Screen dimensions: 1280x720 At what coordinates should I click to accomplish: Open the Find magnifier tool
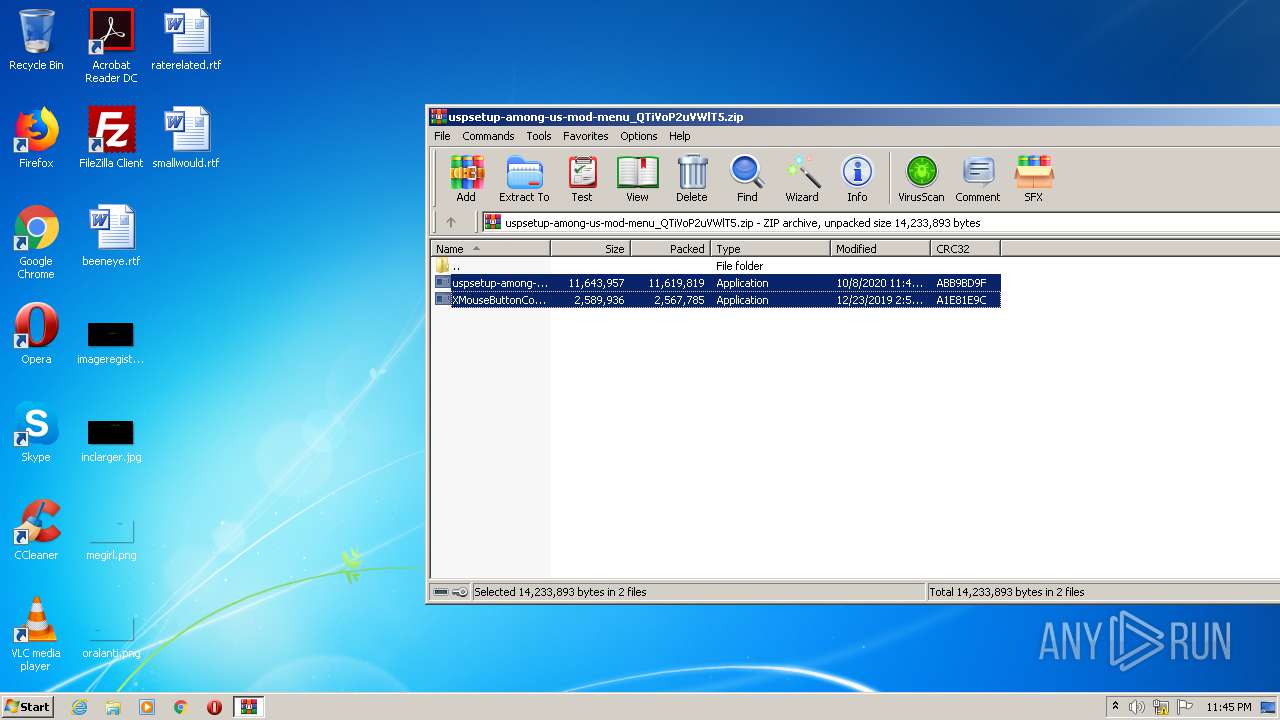747,179
